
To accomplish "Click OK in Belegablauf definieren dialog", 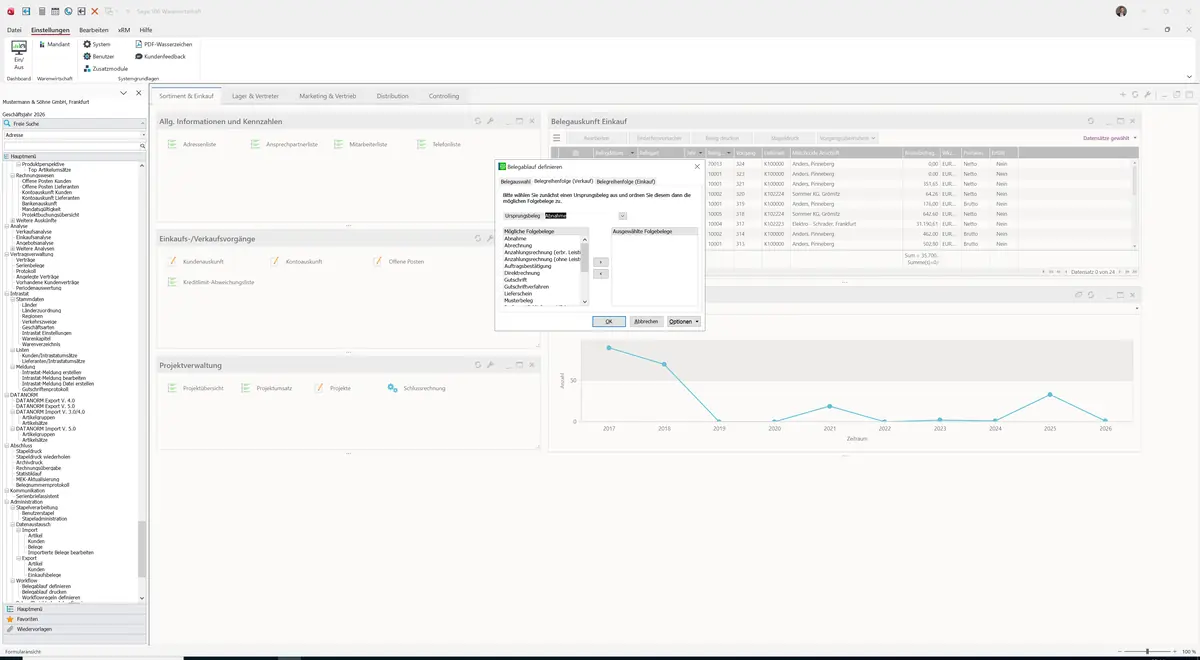I will pyautogui.click(x=609, y=322).
